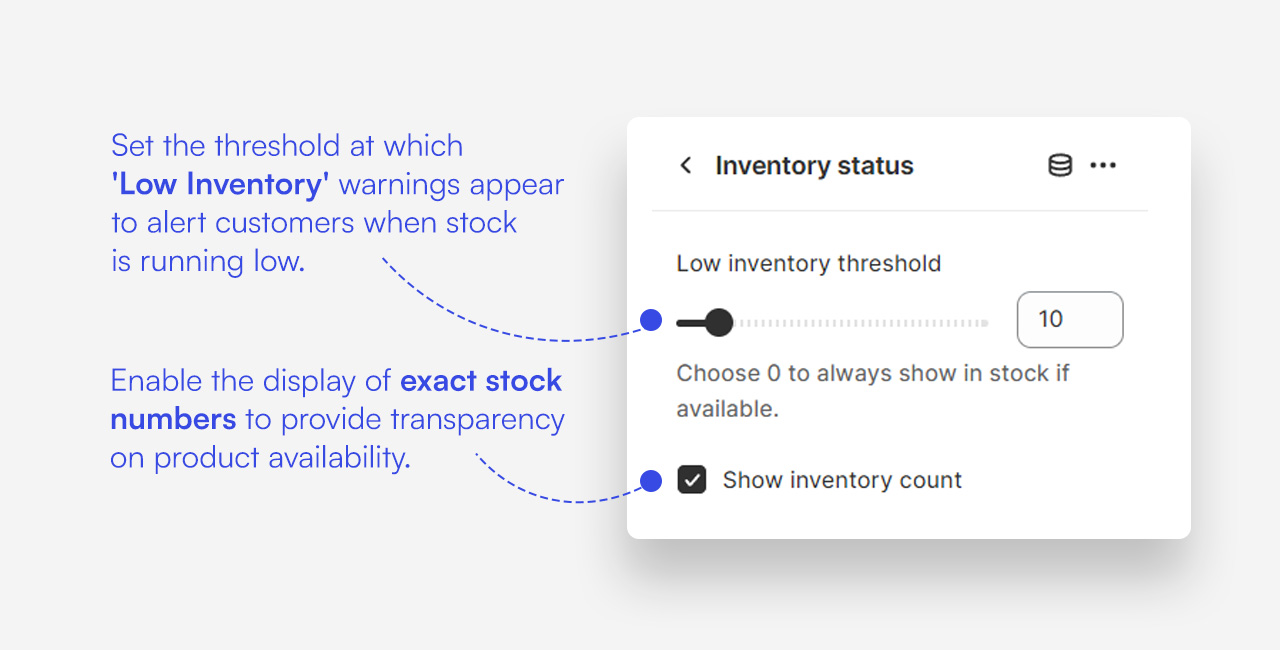Click the "Low inventory threshold" label
Image resolution: width=1280 pixels, height=650 pixels.
click(808, 263)
